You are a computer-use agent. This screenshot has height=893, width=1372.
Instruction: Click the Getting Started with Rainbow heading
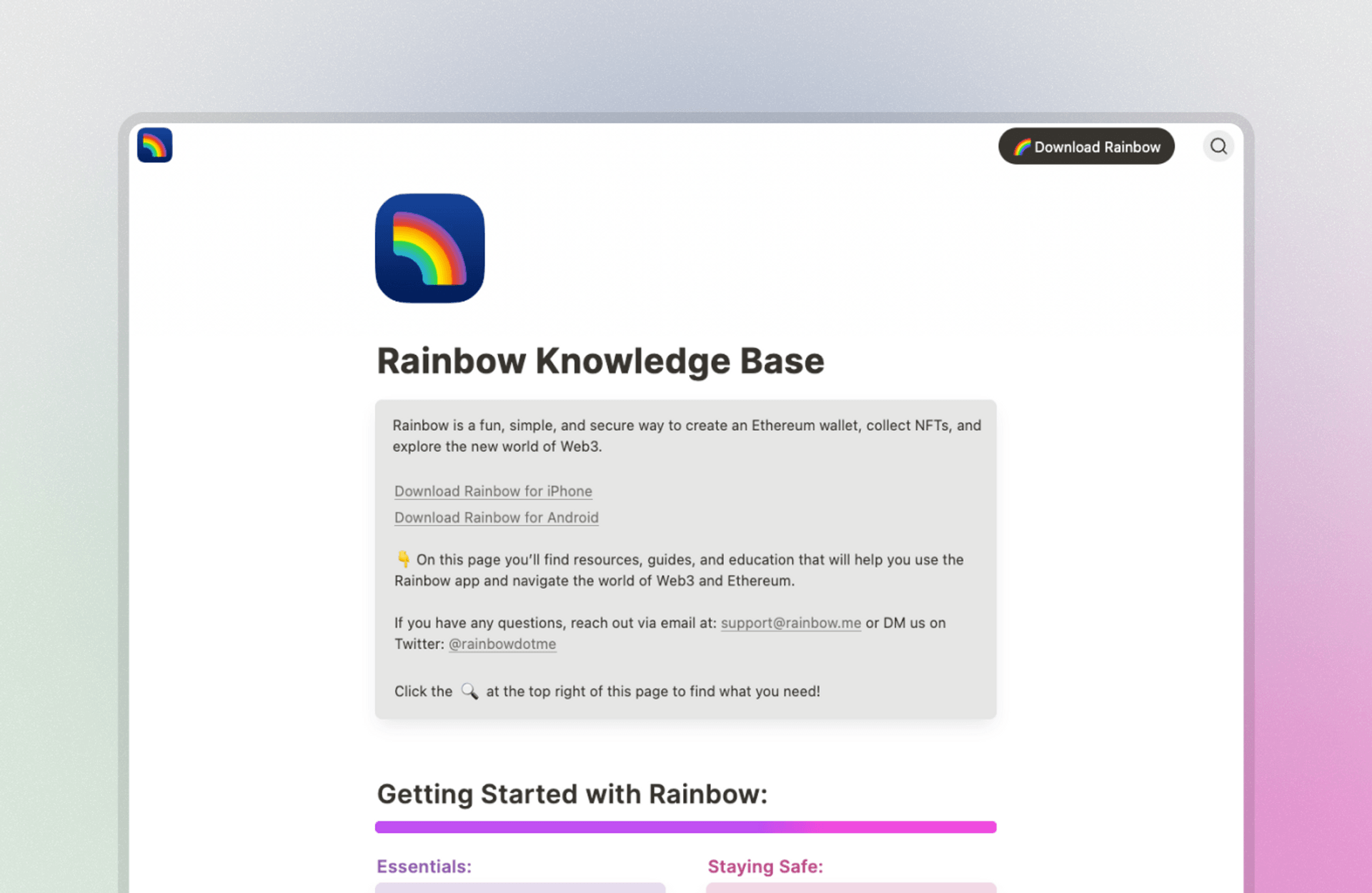tap(572, 794)
